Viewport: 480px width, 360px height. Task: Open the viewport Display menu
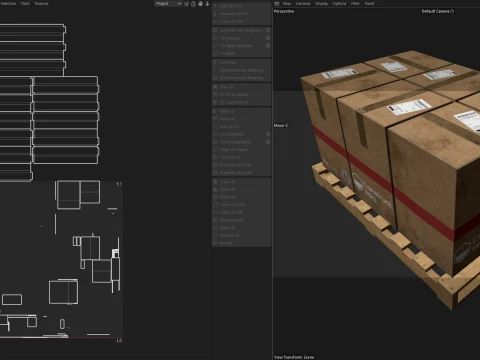coord(321,4)
